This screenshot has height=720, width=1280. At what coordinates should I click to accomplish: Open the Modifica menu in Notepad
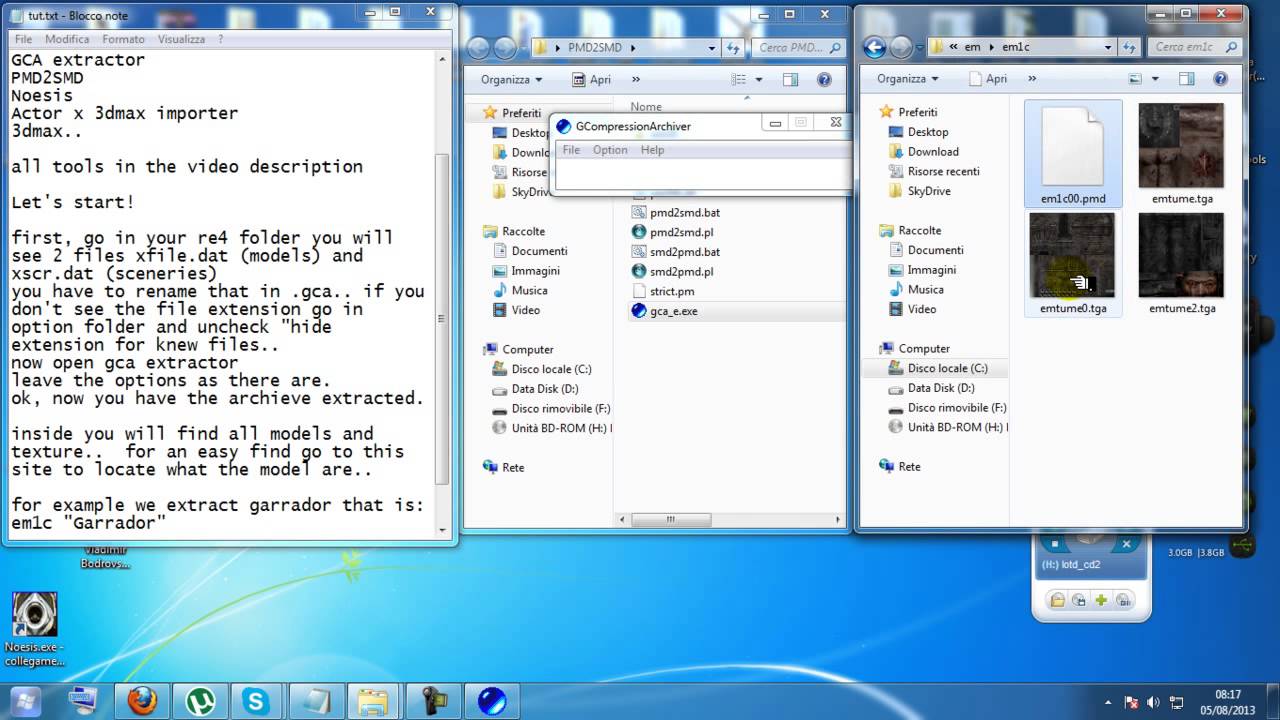(67, 39)
